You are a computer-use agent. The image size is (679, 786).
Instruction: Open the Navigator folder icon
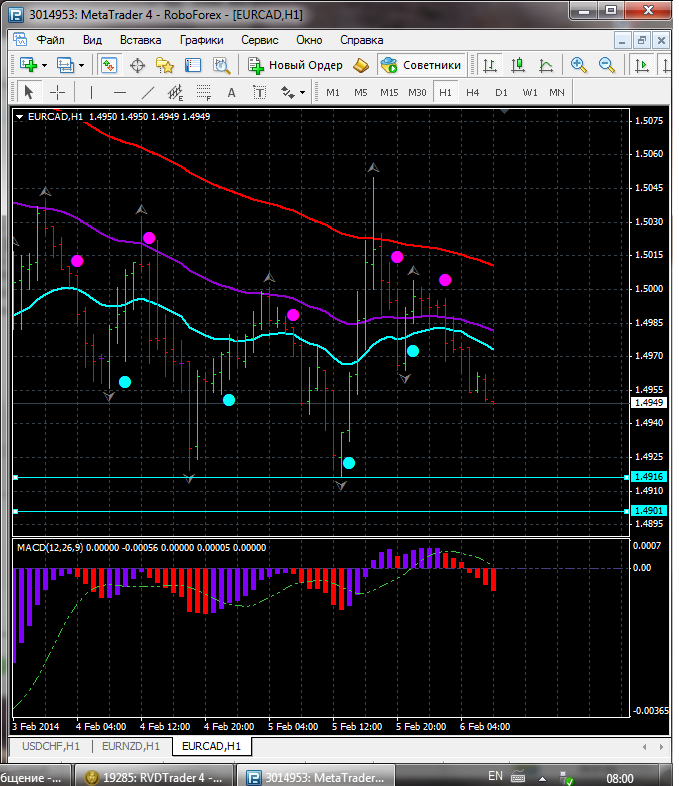point(165,65)
